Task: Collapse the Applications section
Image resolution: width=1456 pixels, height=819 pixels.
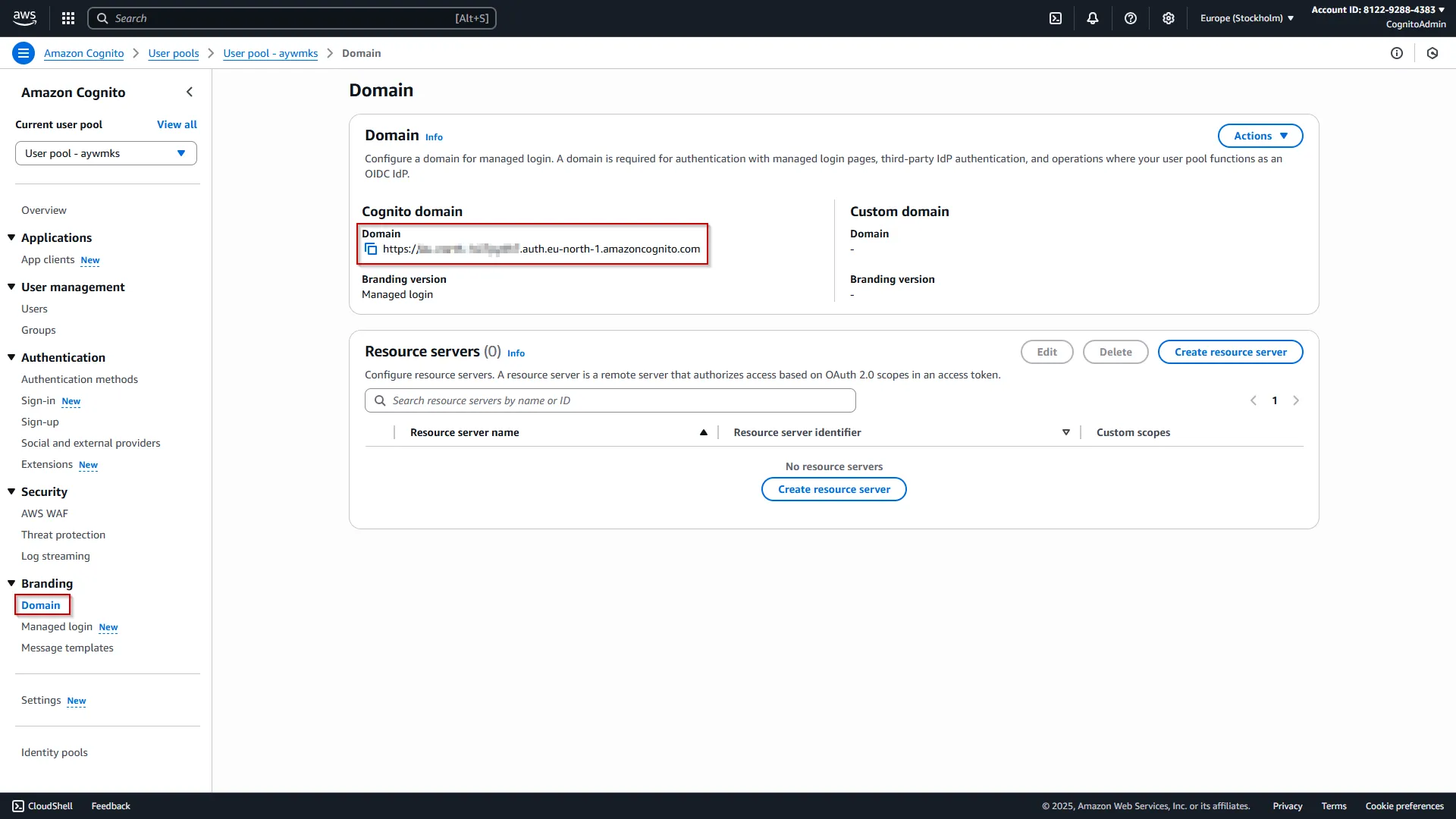Action: 11,237
